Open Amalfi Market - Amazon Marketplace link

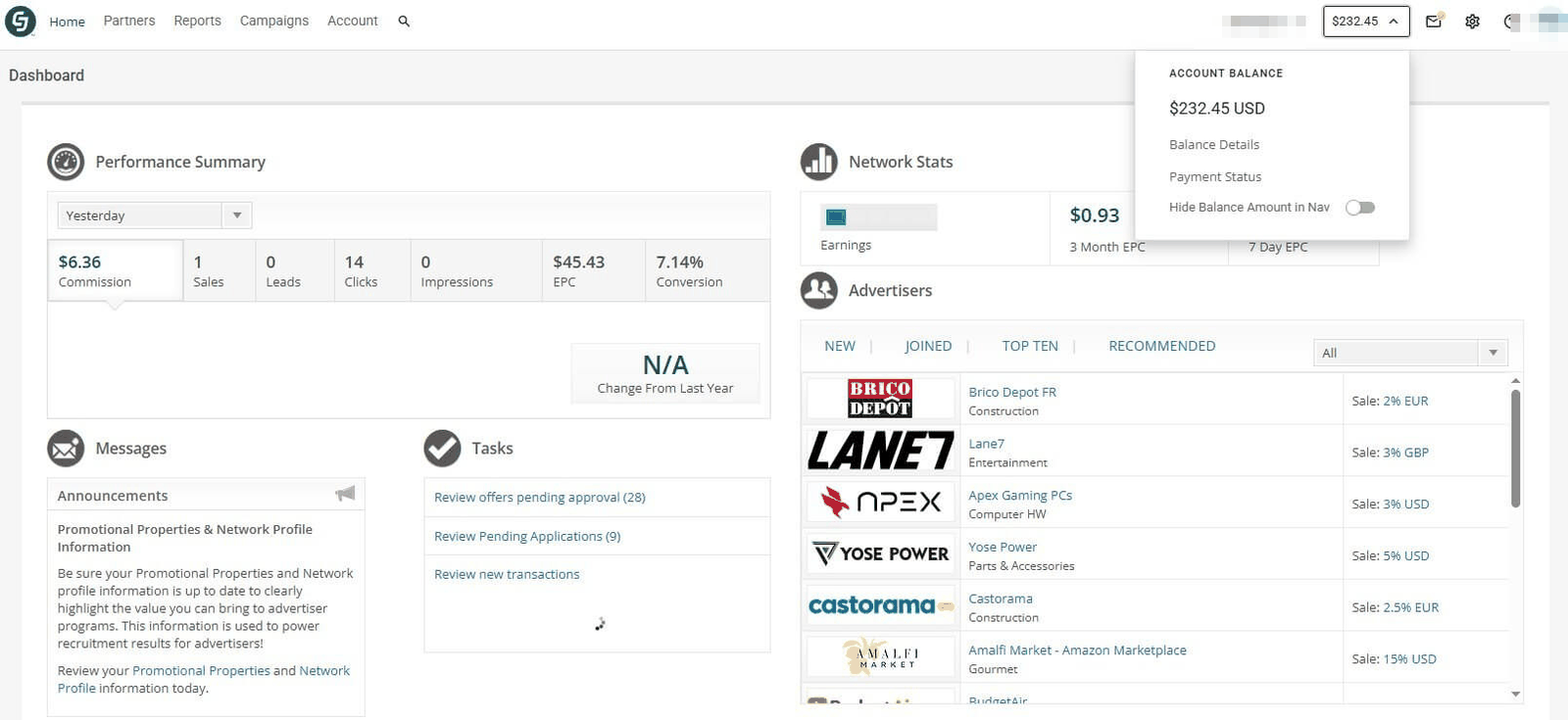pyautogui.click(x=1077, y=650)
